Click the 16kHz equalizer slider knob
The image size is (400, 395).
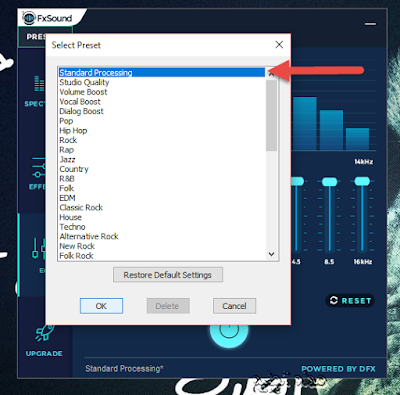(x=362, y=181)
